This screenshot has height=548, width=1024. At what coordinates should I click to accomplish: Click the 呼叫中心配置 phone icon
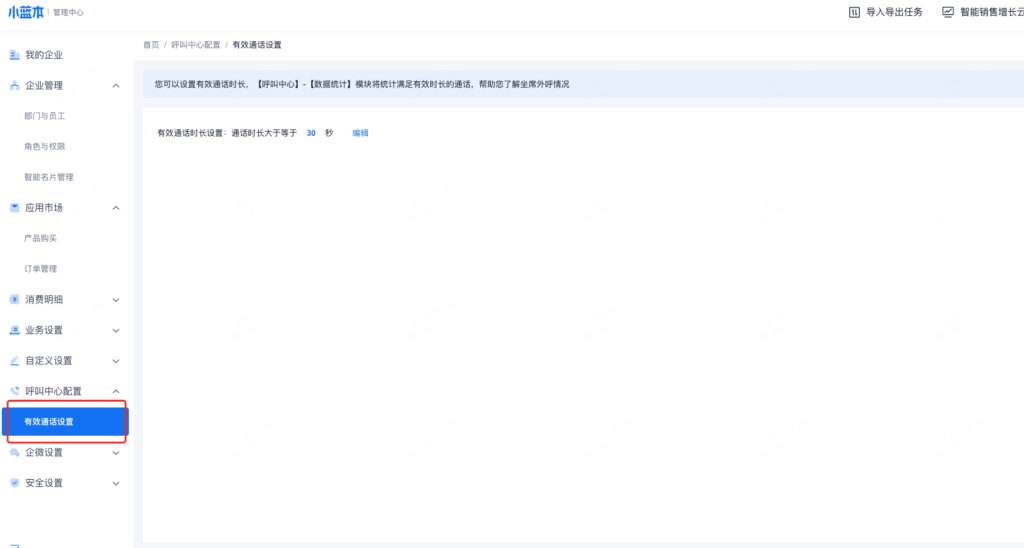pos(14,391)
